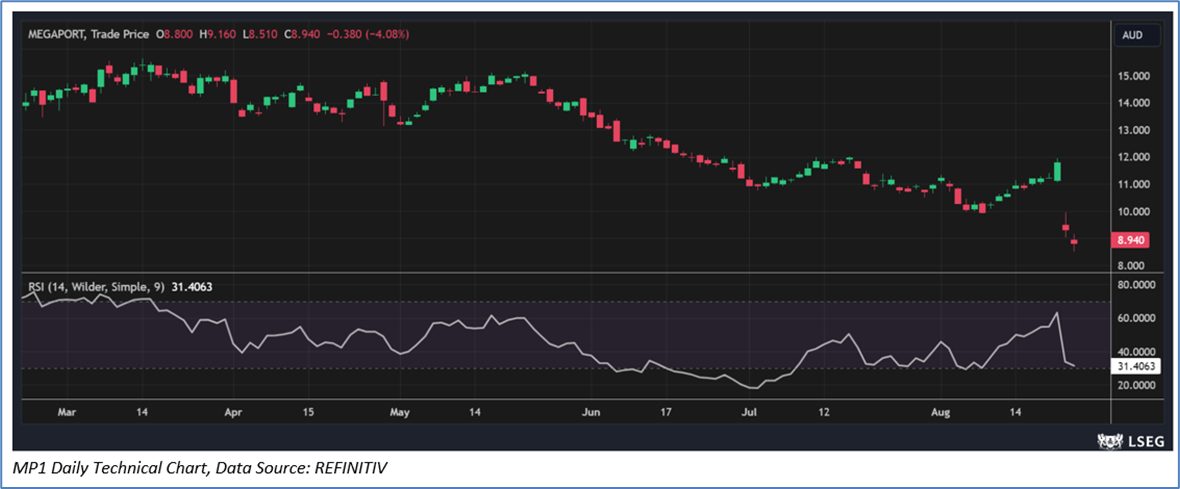Screen dimensions: 1180x489
Task: Click the MP1 Daily Technical Chart caption
Action: [200, 469]
